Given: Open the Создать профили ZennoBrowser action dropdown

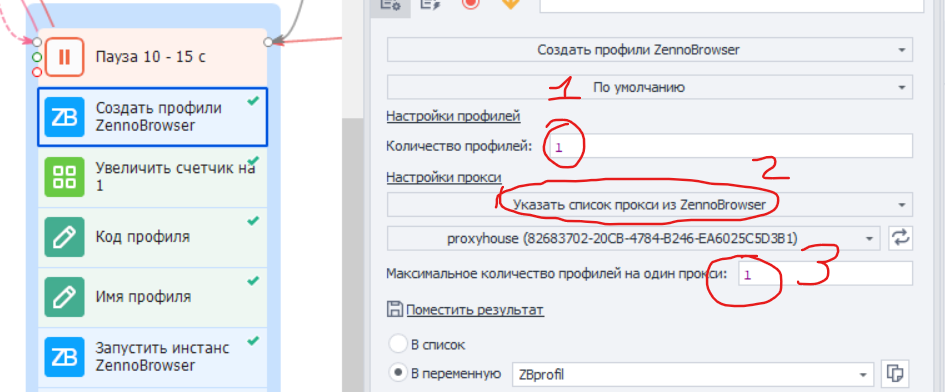Looking at the screenshot, I should [650, 49].
